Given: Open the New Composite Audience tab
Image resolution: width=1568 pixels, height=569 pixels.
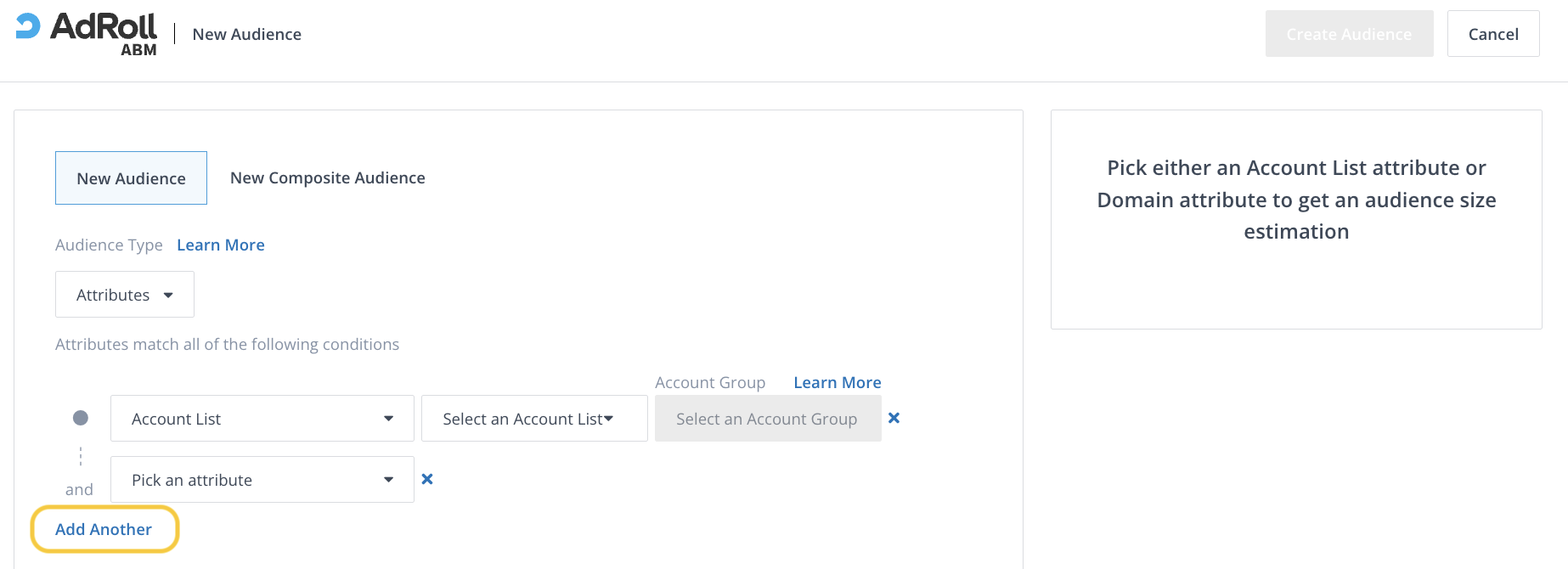Looking at the screenshot, I should coord(327,178).
